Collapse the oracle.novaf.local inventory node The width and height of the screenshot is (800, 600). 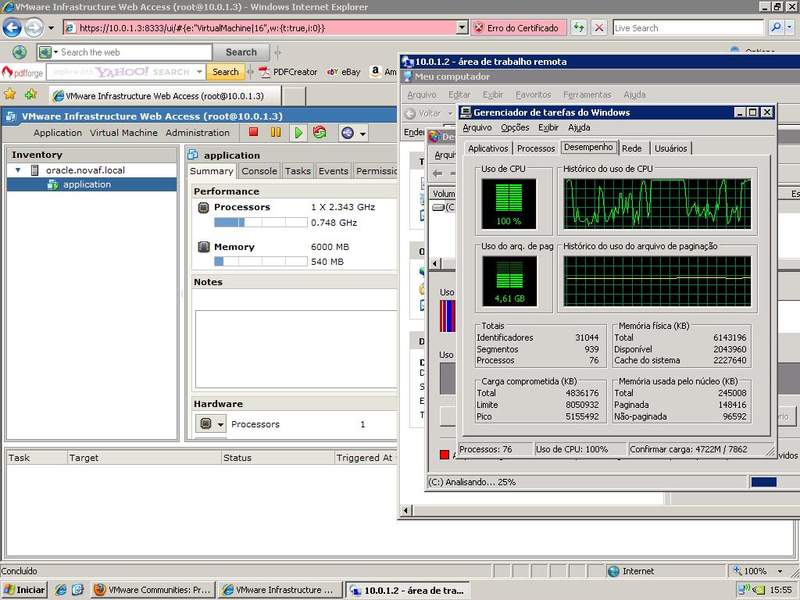pos(18,170)
